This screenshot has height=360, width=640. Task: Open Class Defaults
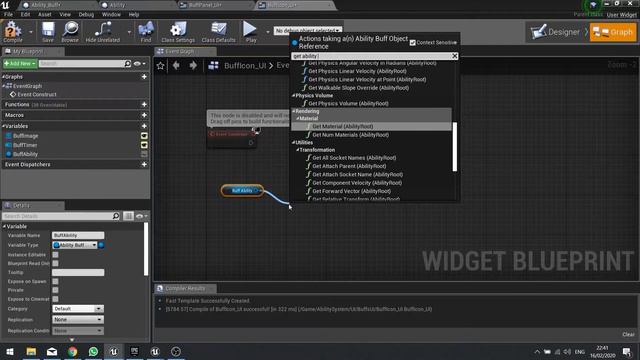pos(218,32)
